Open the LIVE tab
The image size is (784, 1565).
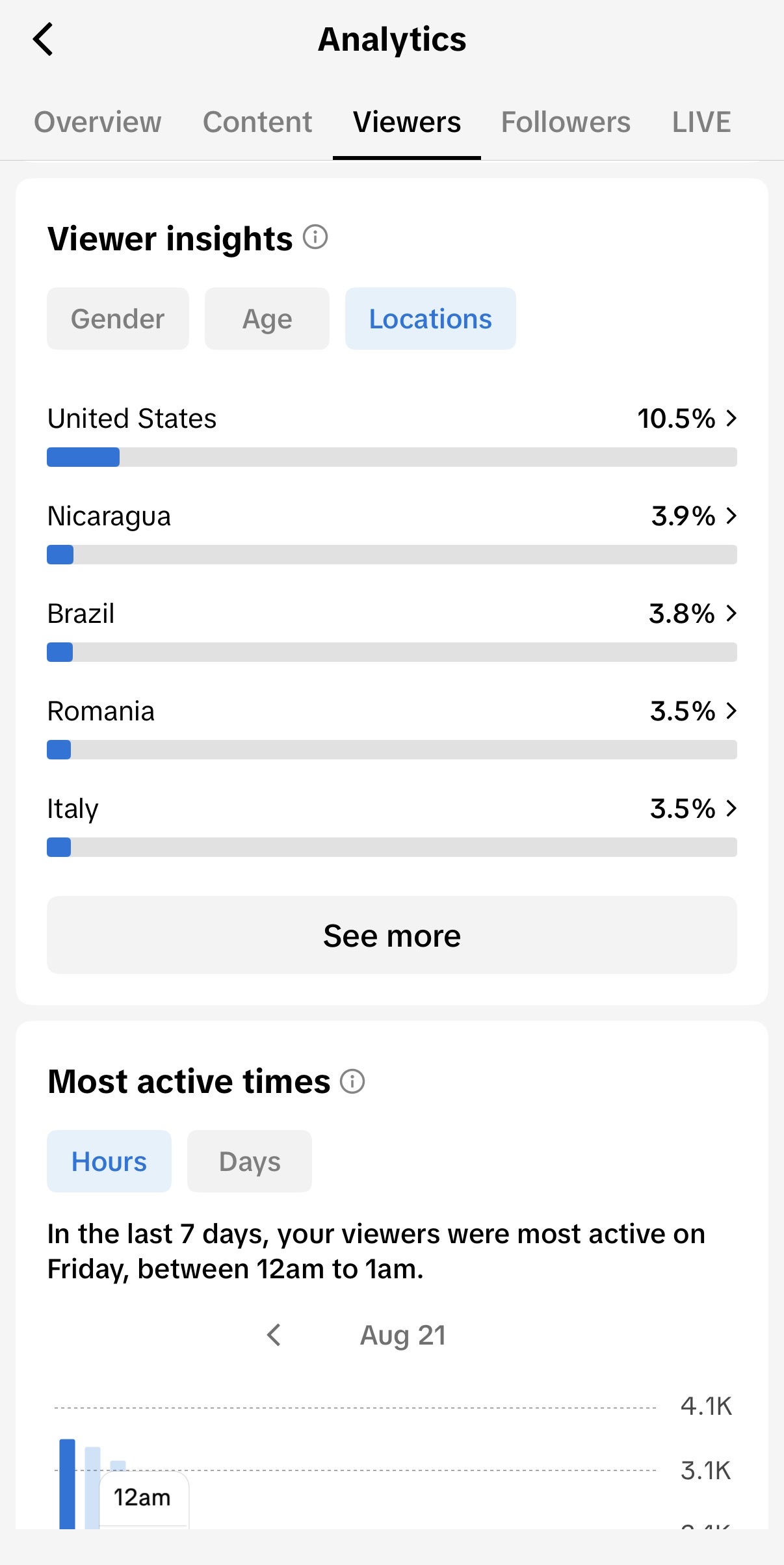click(701, 122)
